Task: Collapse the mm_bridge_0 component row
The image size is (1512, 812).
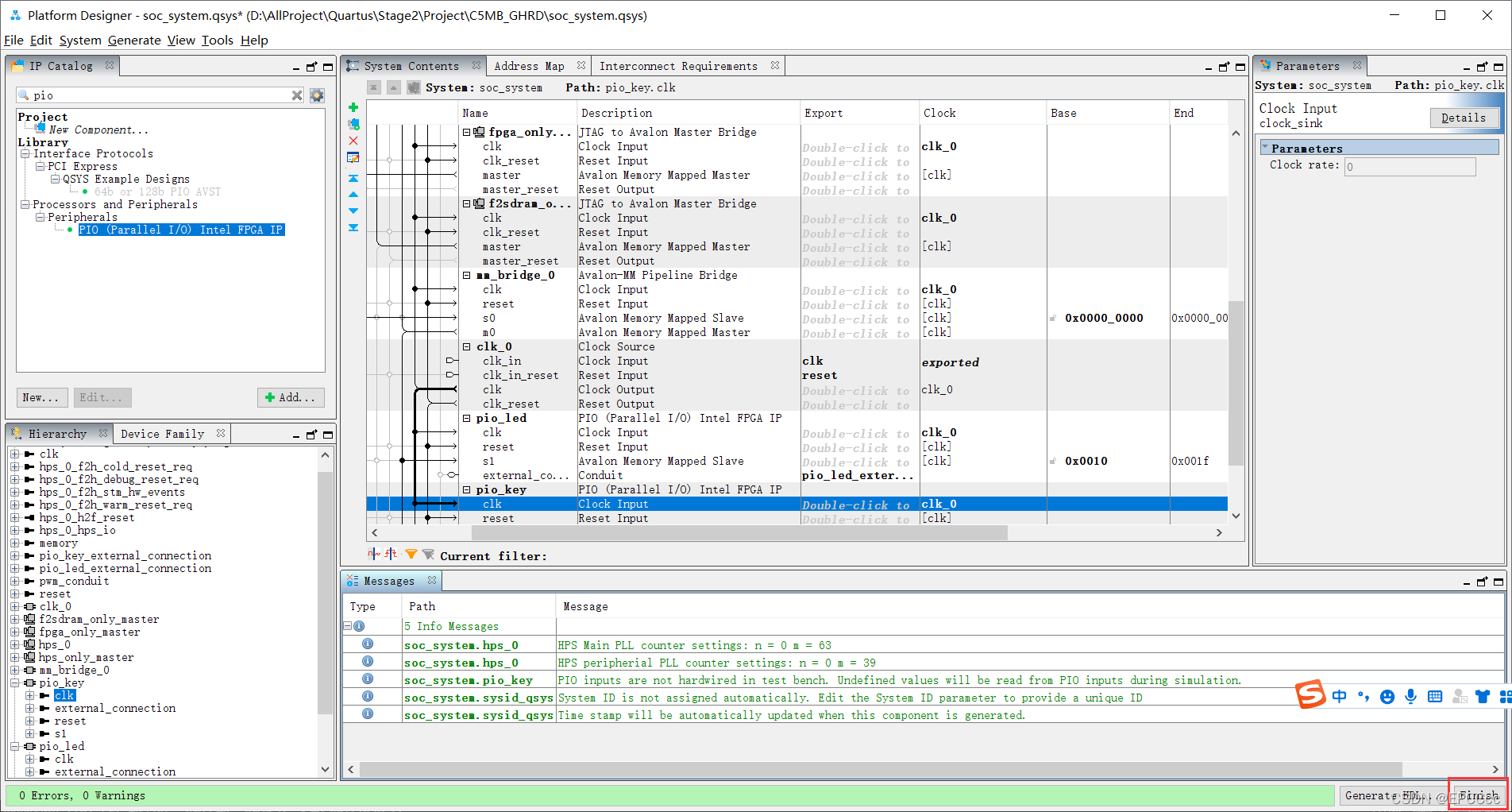Action: click(x=467, y=275)
